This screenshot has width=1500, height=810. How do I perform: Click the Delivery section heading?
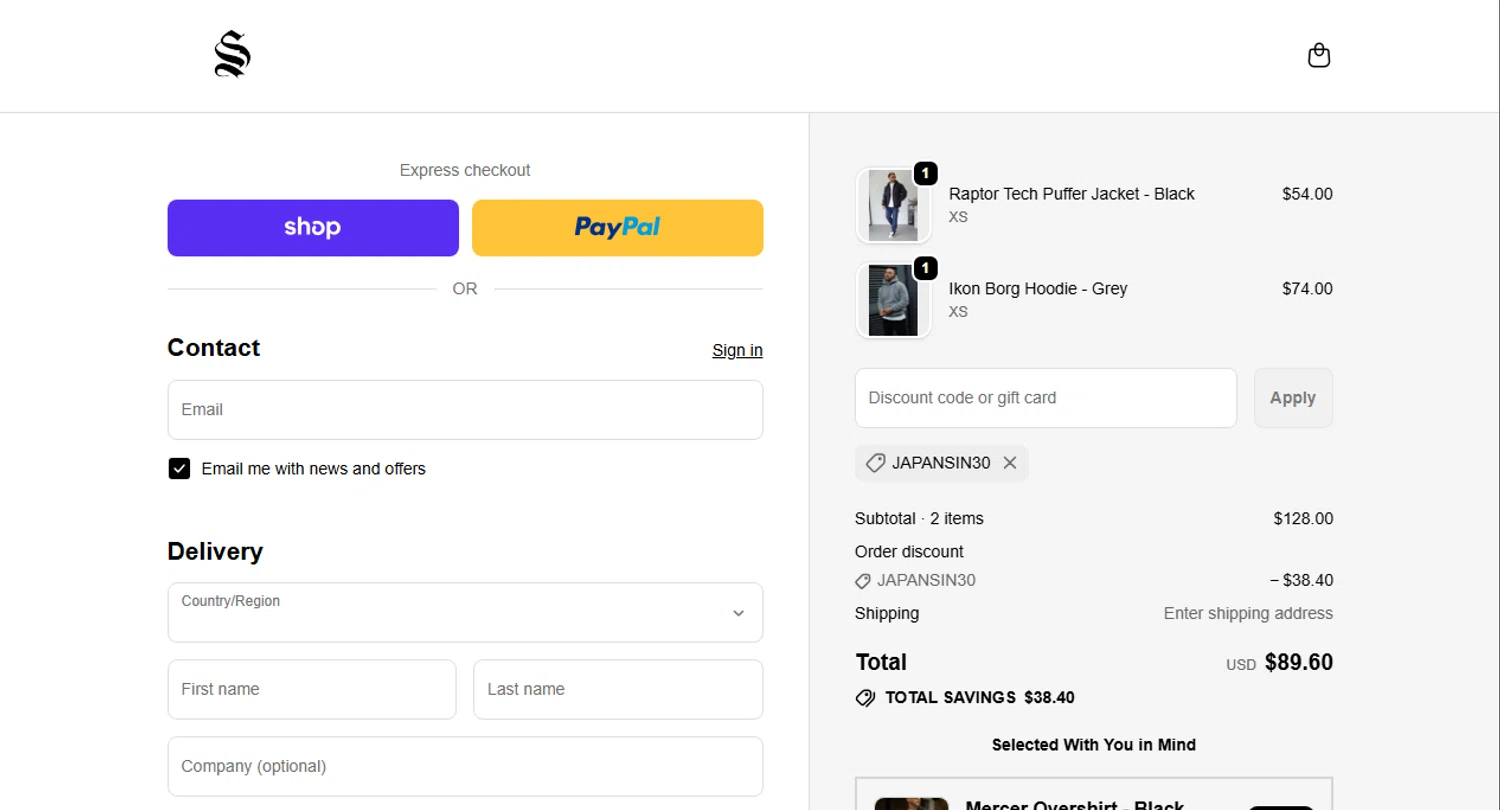coord(215,552)
